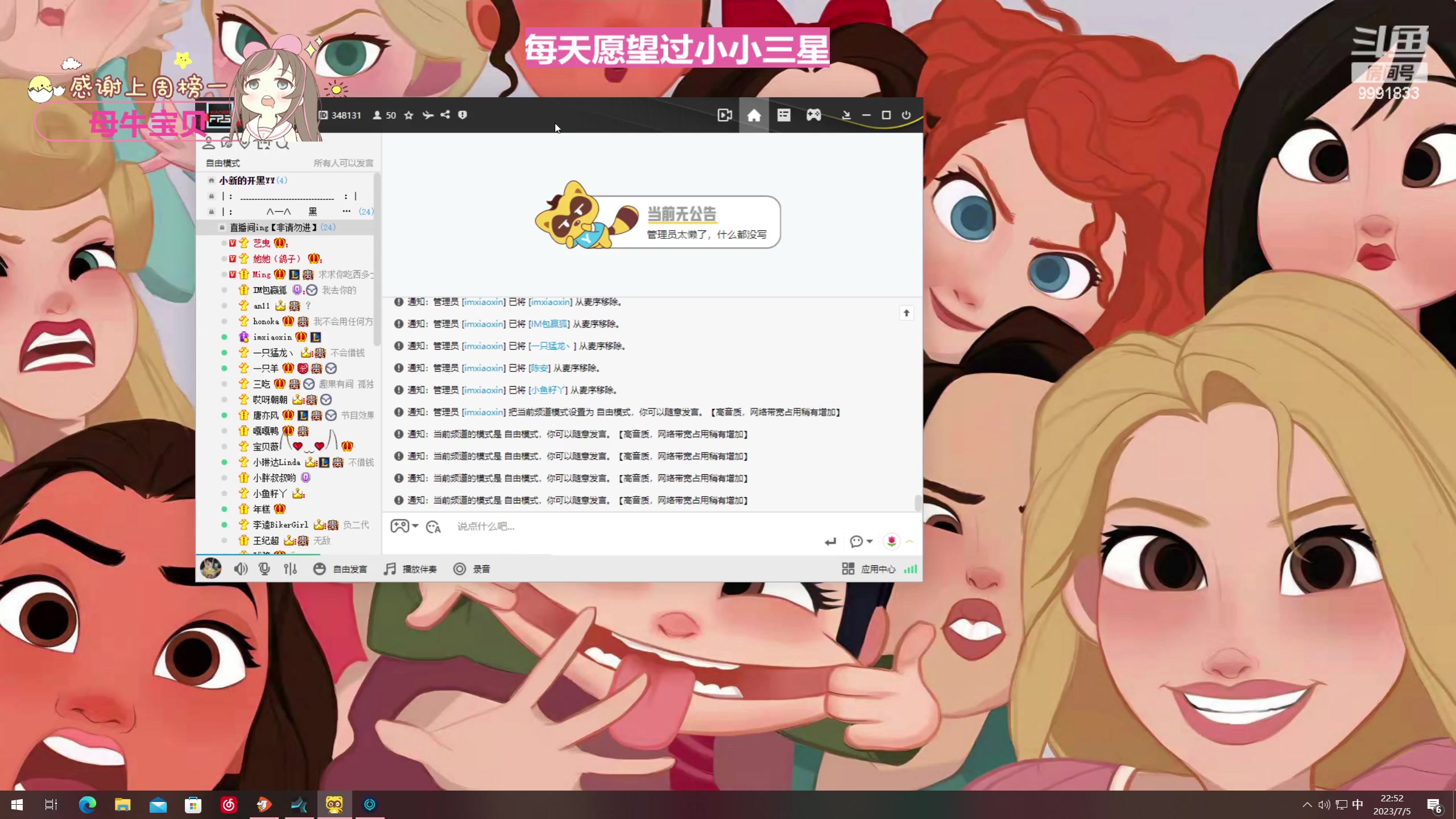Click the send message enter-arrow icon
The height and width of the screenshot is (819, 1456).
tap(830, 541)
